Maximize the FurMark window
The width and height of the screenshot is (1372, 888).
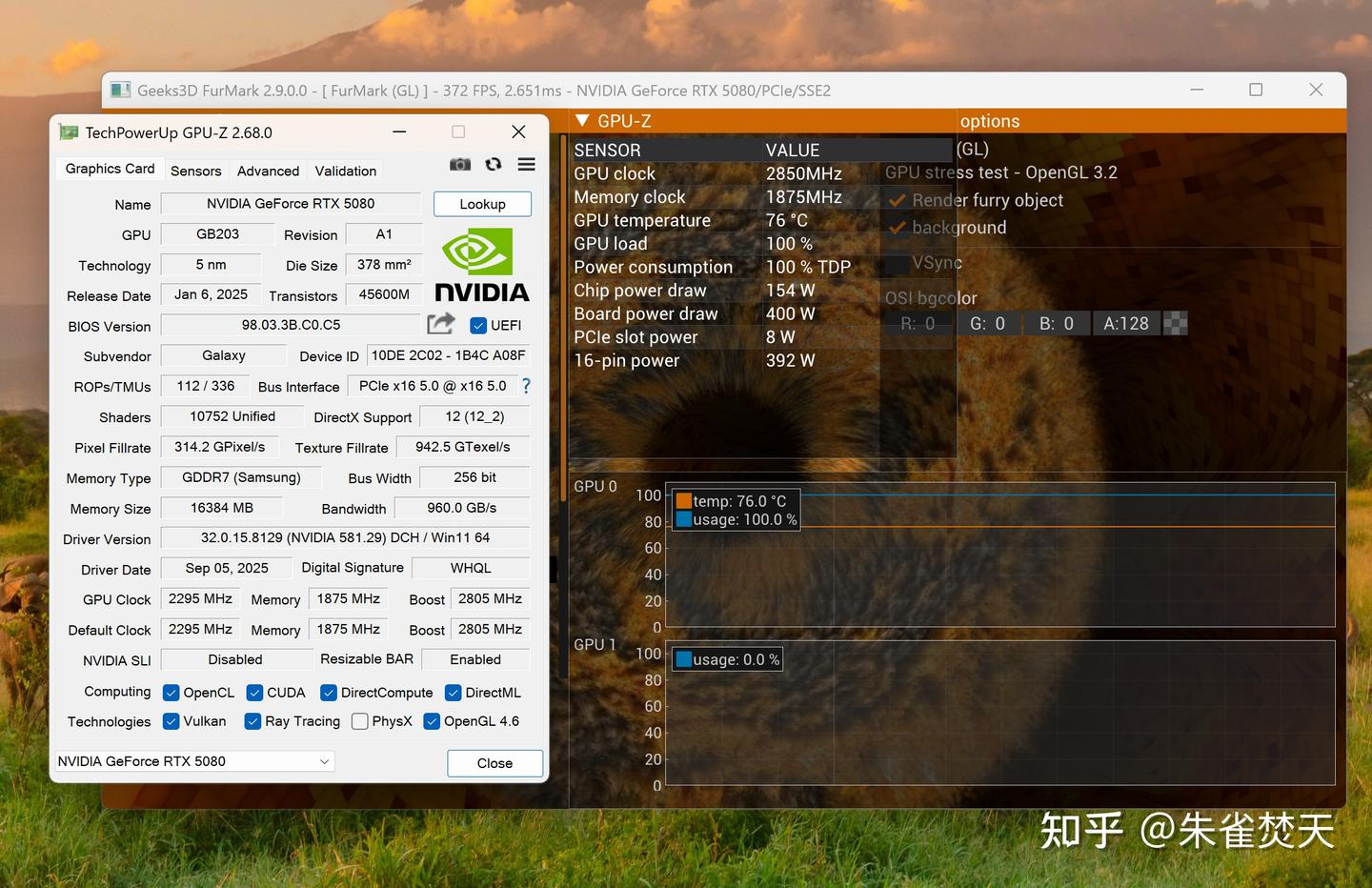tap(1256, 90)
